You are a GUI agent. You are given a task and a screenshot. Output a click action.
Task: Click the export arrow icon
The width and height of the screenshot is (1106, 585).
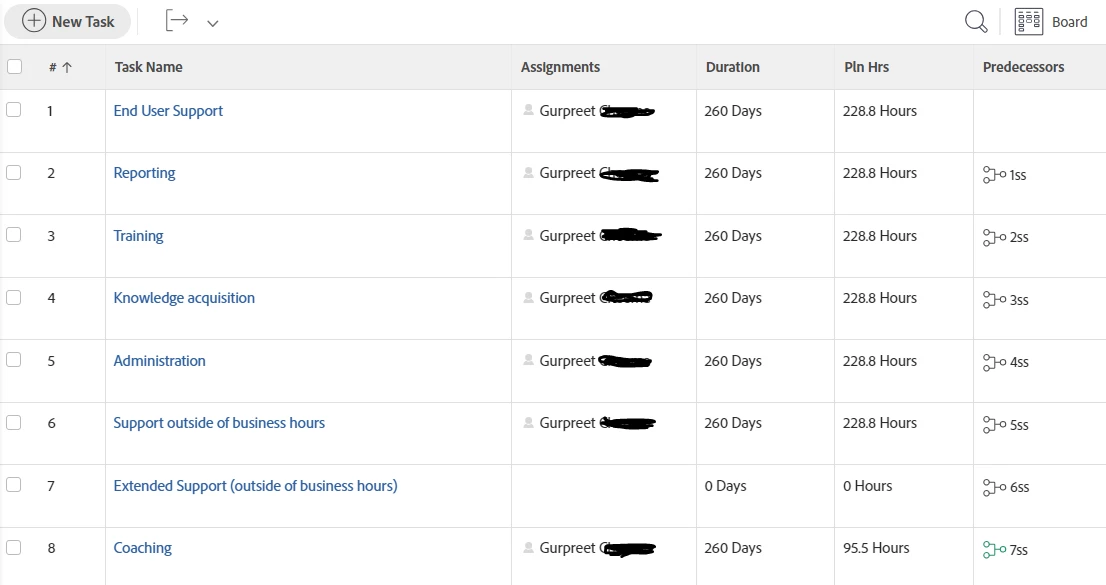tap(176, 20)
